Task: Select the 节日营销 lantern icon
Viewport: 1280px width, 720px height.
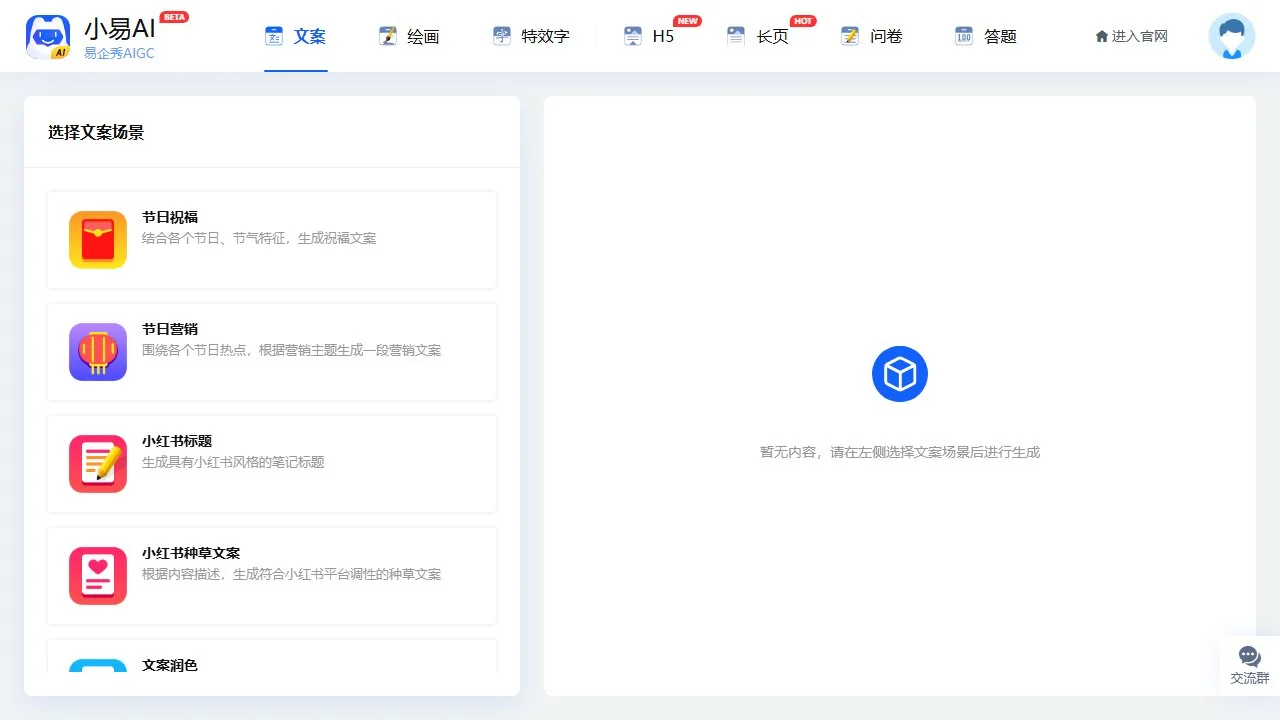Action: click(x=98, y=352)
